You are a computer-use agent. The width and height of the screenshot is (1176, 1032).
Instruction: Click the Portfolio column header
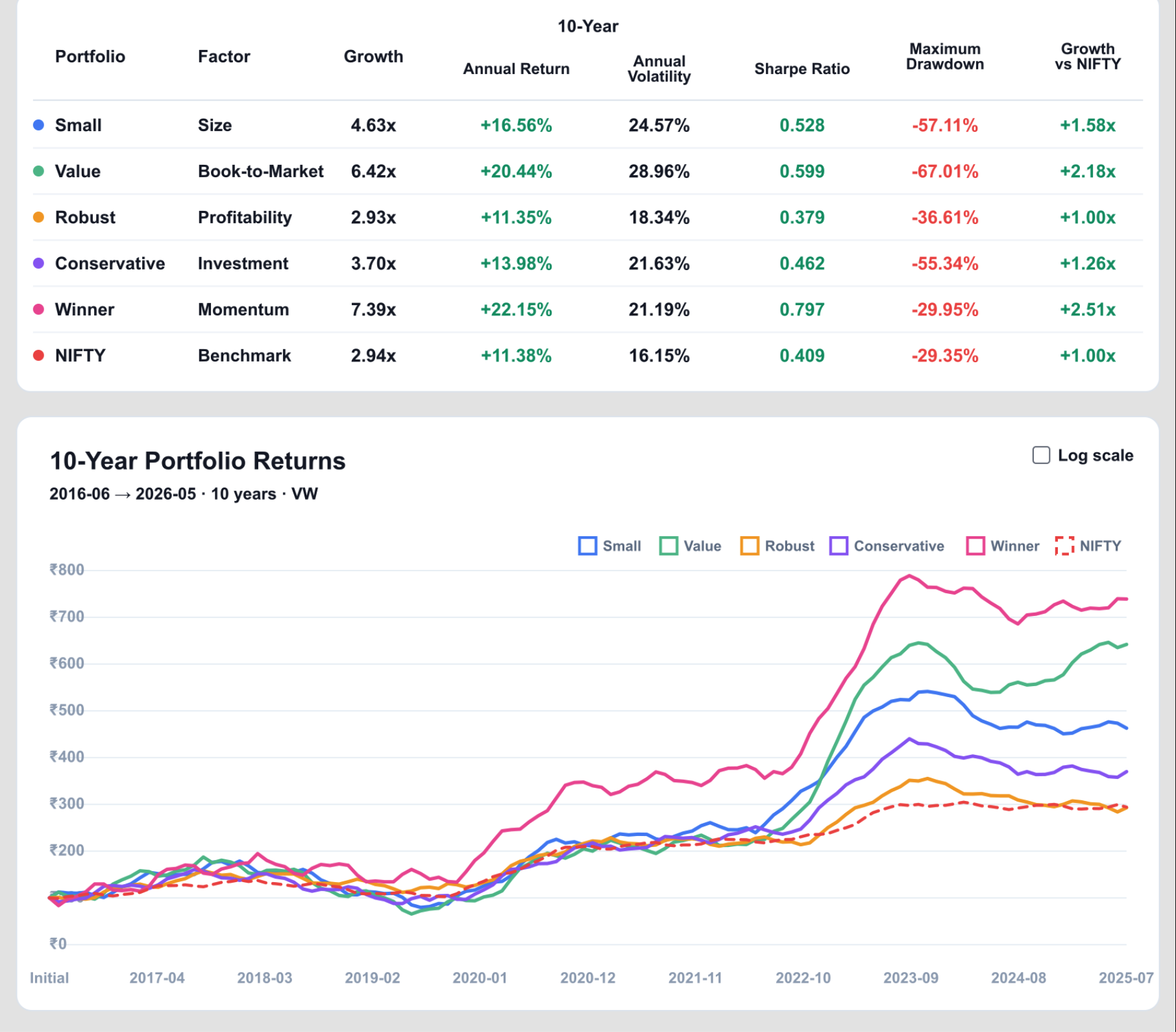(x=90, y=56)
